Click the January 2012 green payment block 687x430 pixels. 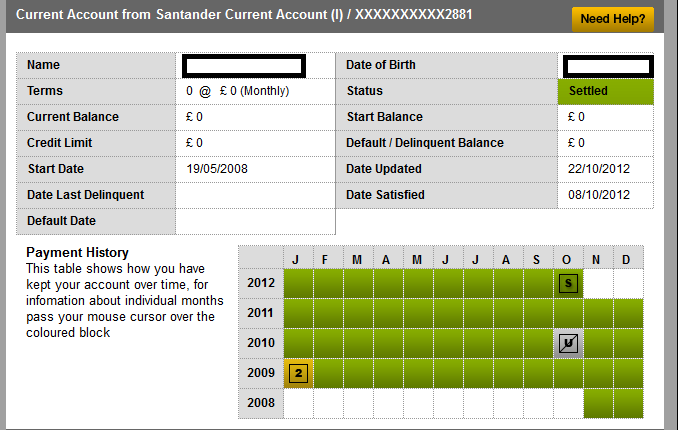click(298, 284)
